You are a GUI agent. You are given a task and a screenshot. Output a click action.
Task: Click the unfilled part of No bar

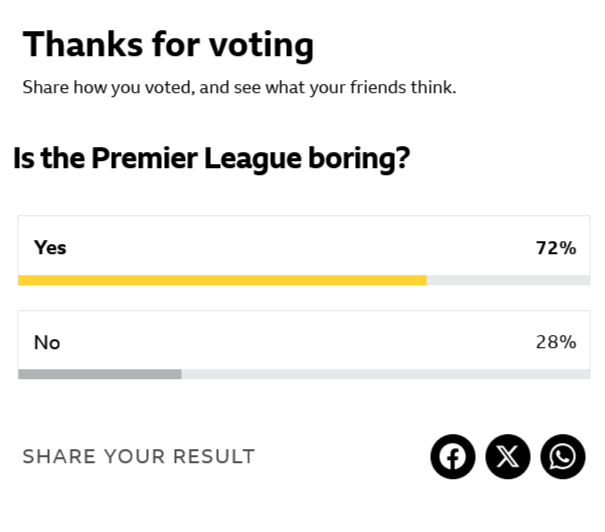(x=386, y=374)
